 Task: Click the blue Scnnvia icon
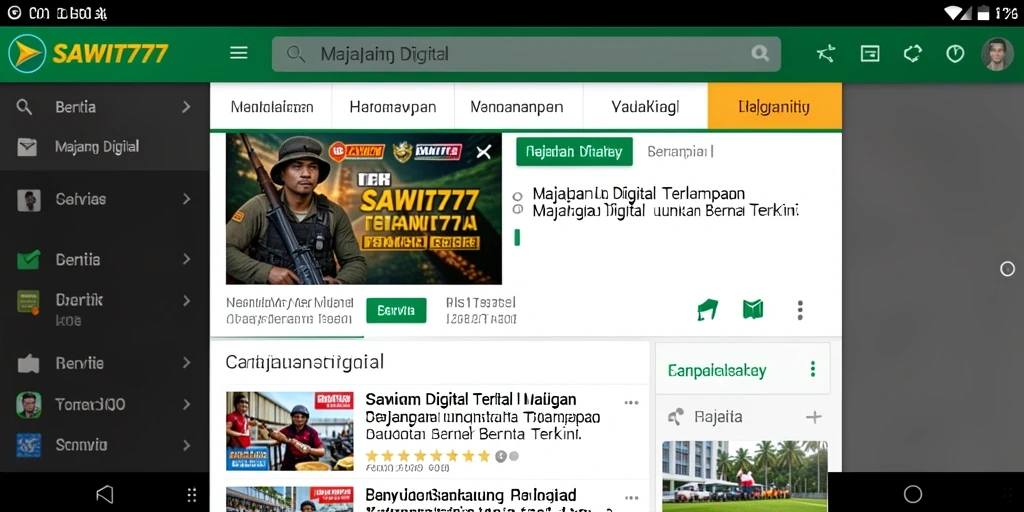[29, 445]
